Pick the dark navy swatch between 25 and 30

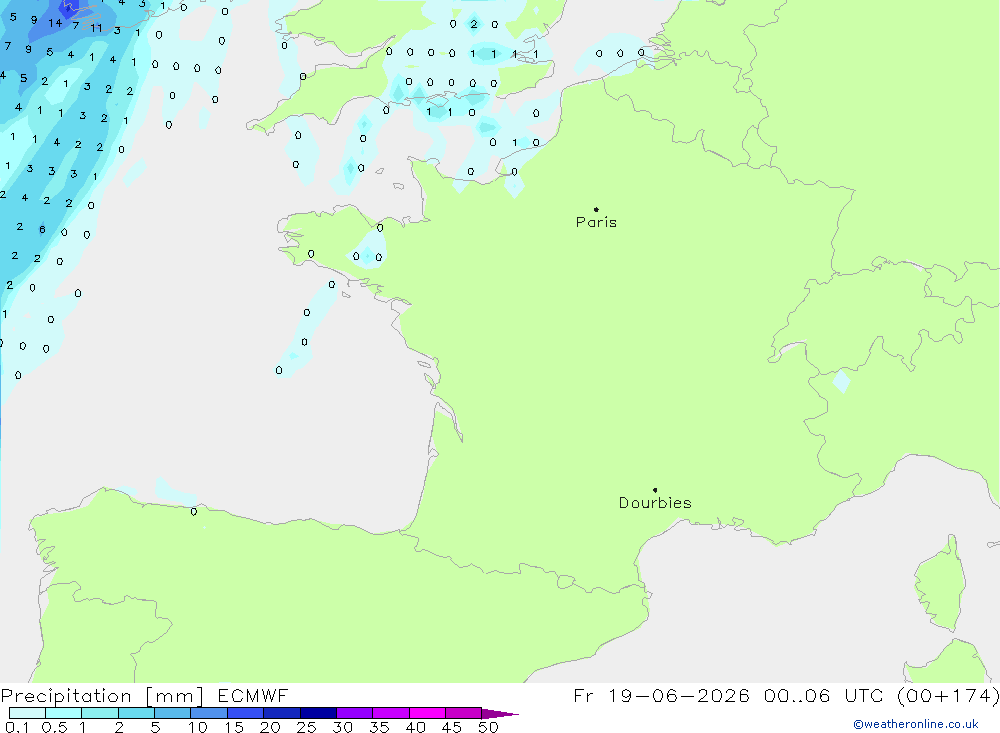pos(318,713)
